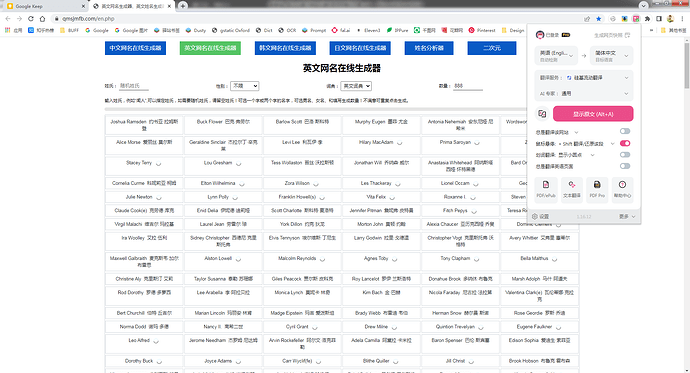
Task: Toggle the browser side panel icon
Action: point(659,19)
